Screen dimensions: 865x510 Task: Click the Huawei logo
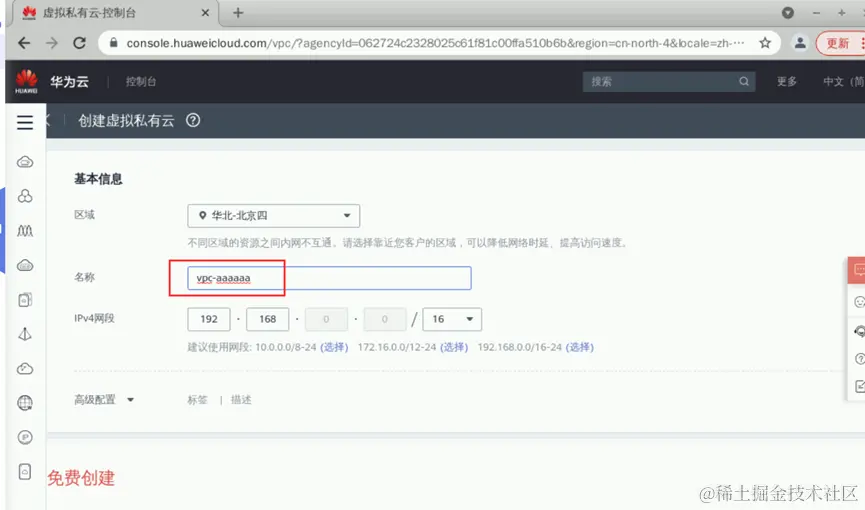pos(26,82)
